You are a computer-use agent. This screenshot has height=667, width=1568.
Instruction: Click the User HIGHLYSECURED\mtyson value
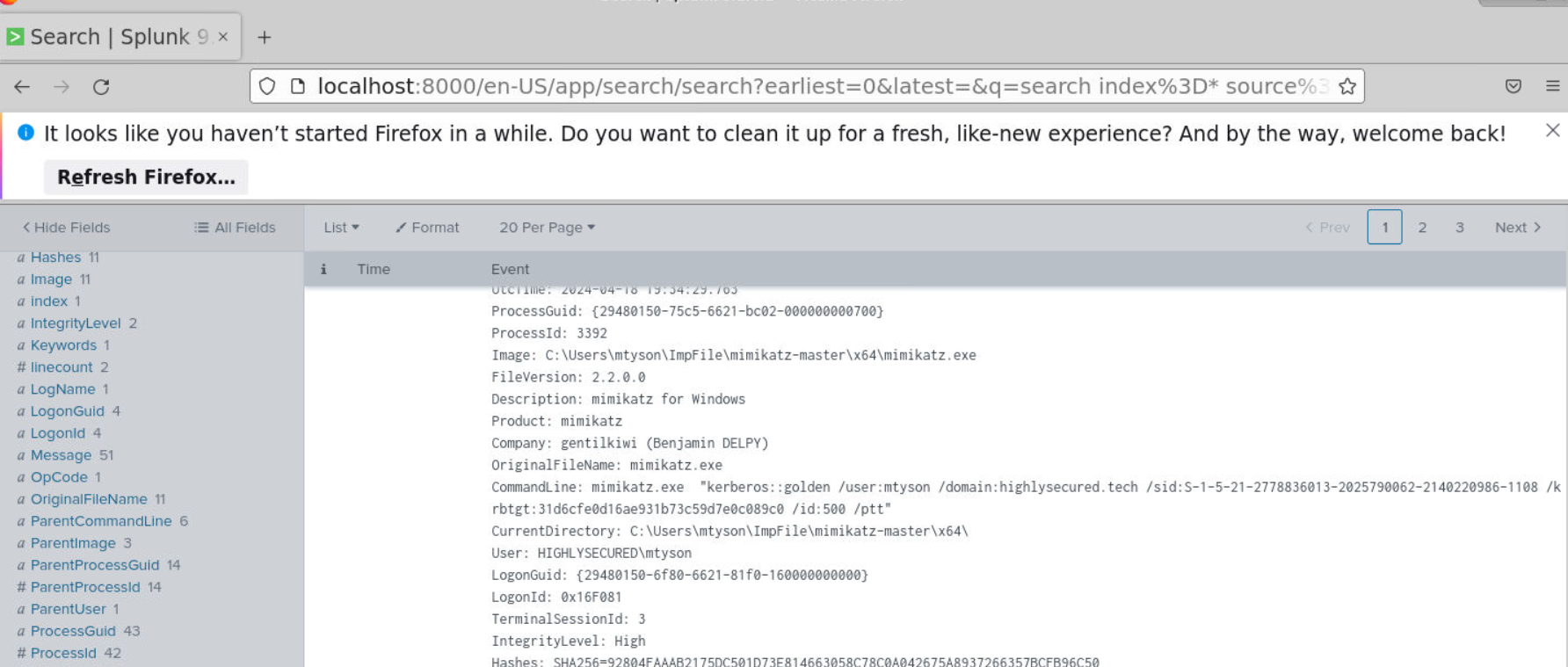point(614,553)
